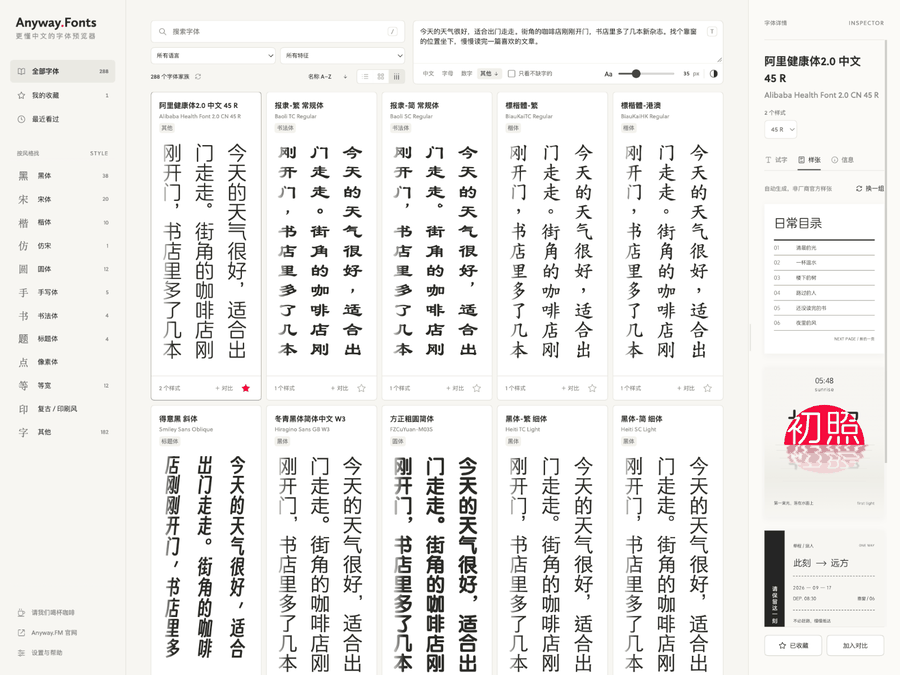The height and width of the screenshot is (675, 900).
Task: Select the 方正粗圆简体 font card
Action: click(x=437, y=540)
